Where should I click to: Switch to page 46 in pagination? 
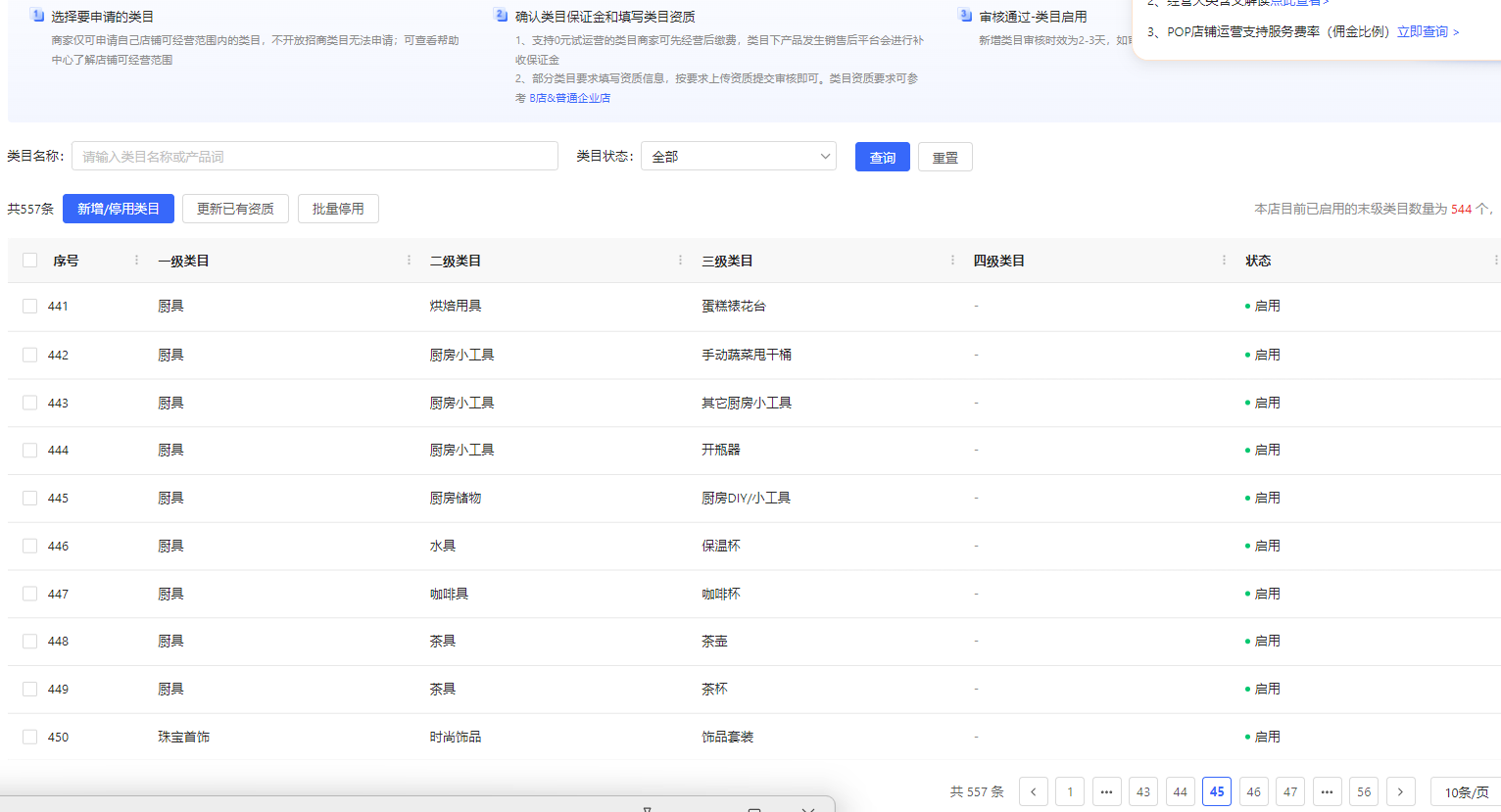tap(1253, 791)
